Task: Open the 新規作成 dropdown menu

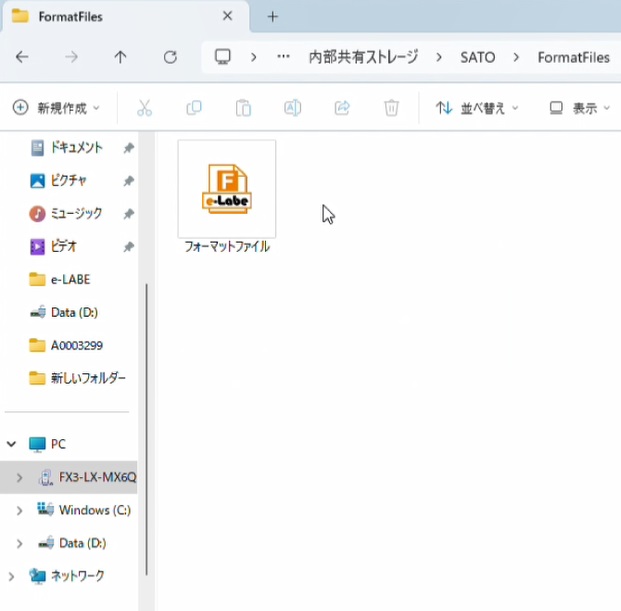Action: (56, 108)
